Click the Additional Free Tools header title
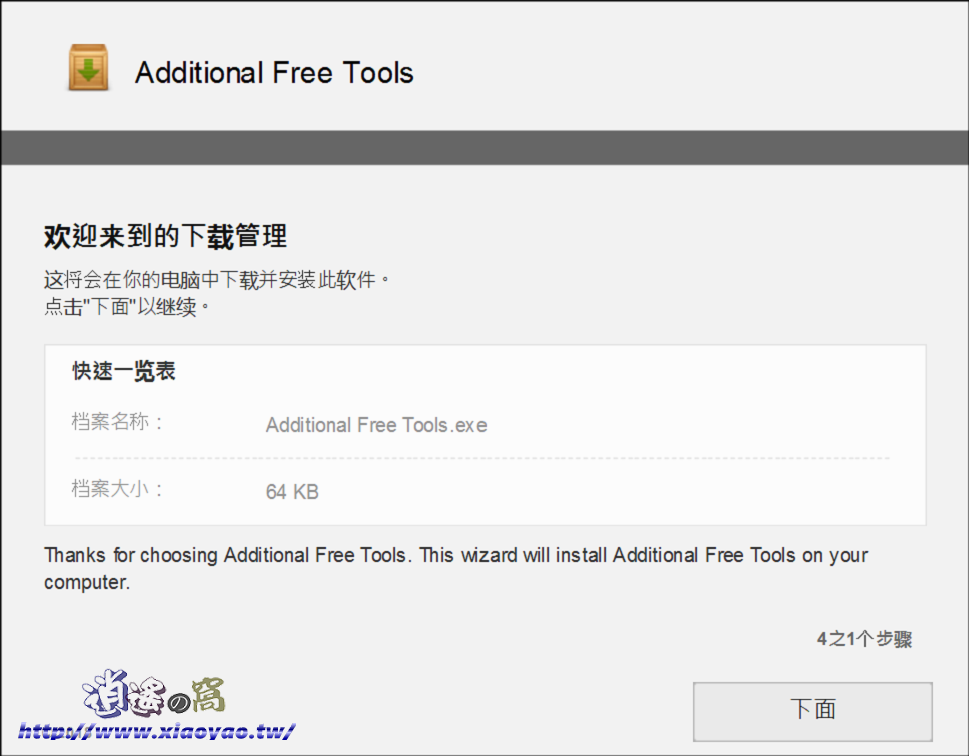Viewport: 969px width, 756px height. [x=274, y=72]
